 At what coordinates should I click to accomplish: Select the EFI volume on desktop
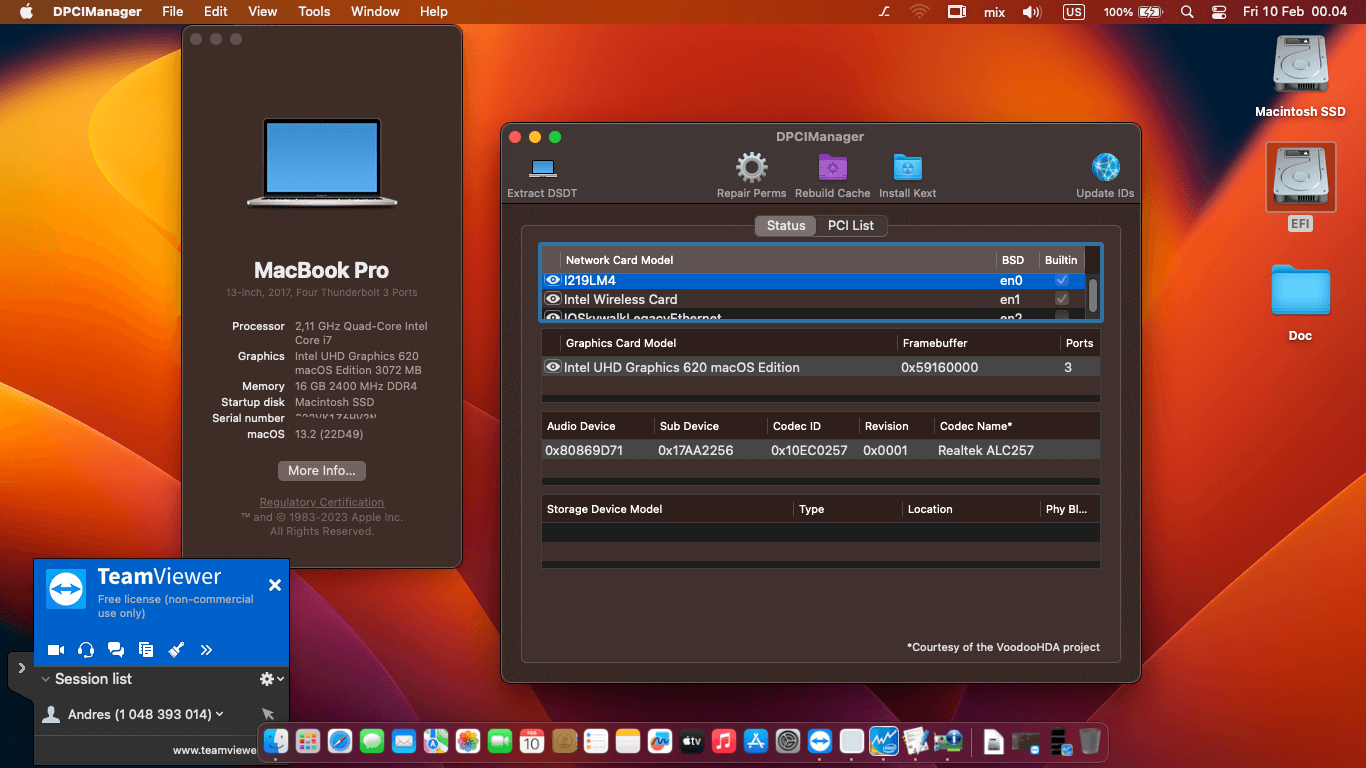pos(1300,187)
